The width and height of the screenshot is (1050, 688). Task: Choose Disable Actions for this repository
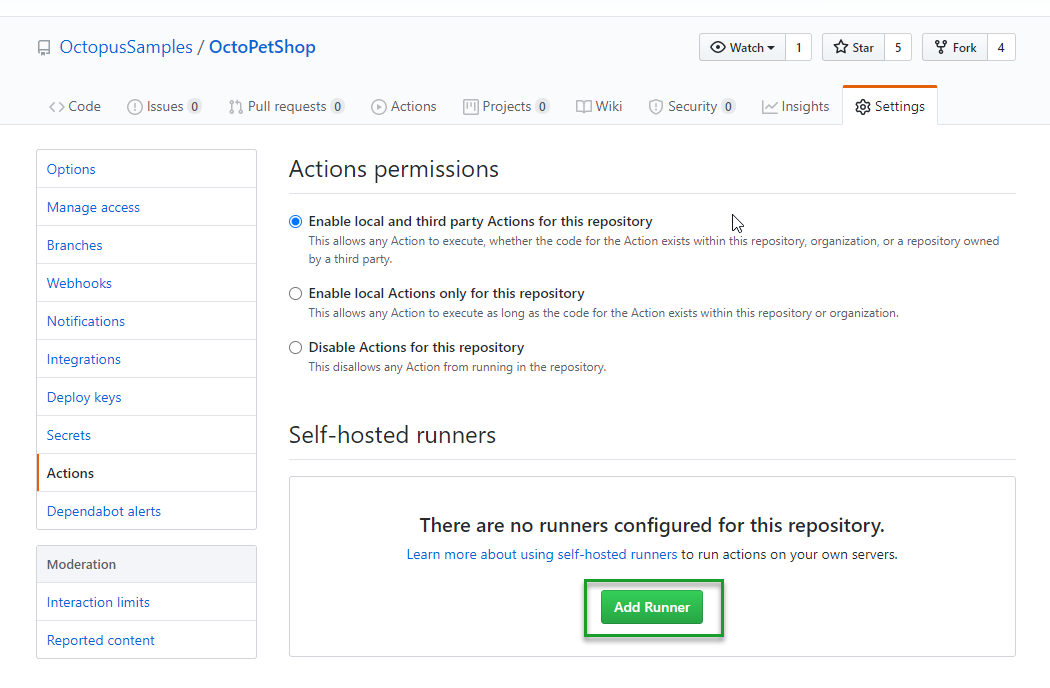coord(295,348)
